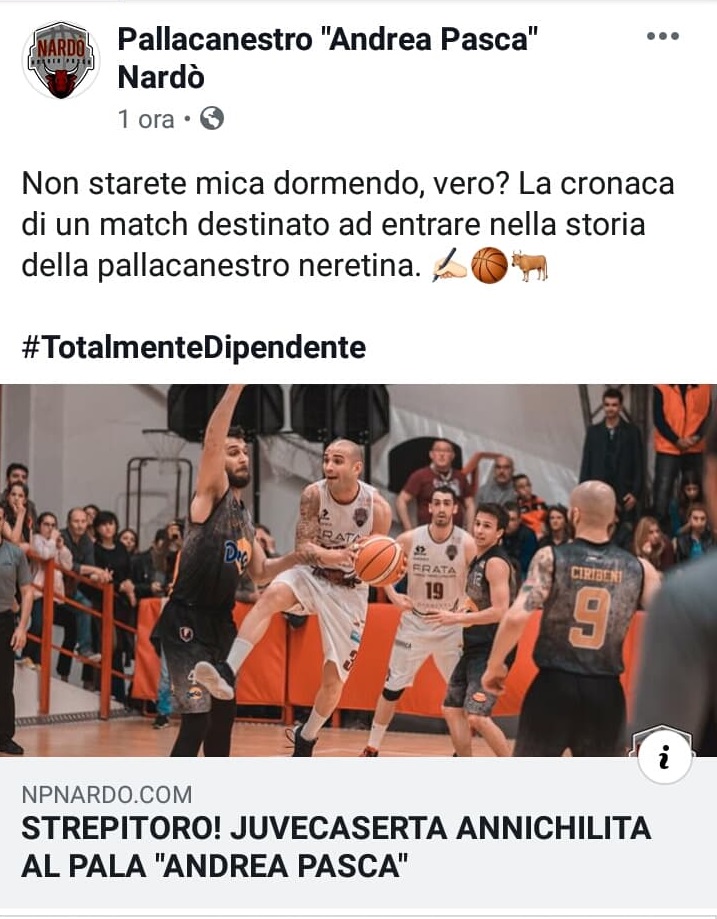Click the public globe visibility icon
The height and width of the screenshot is (919, 717).
[x=212, y=118]
